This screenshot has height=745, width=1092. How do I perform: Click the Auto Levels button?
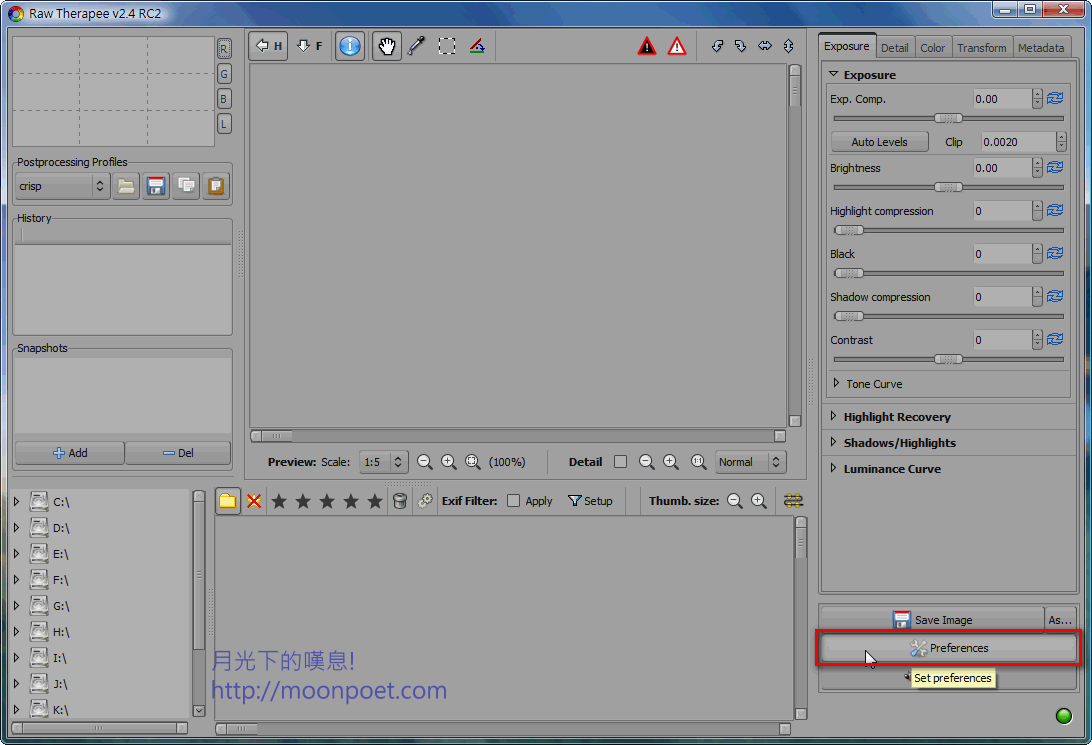coord(879,142)
